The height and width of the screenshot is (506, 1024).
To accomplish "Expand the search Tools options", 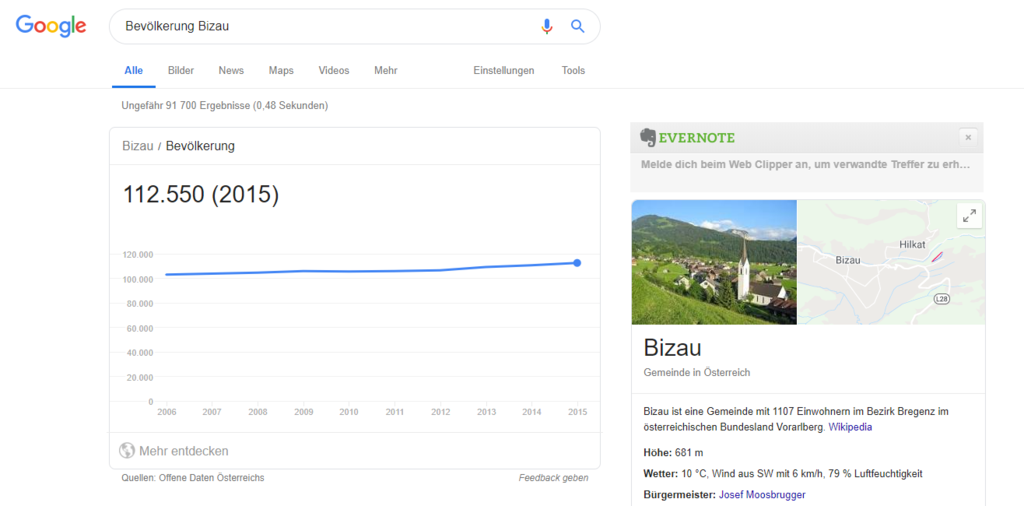I will [x=573, y=71].
